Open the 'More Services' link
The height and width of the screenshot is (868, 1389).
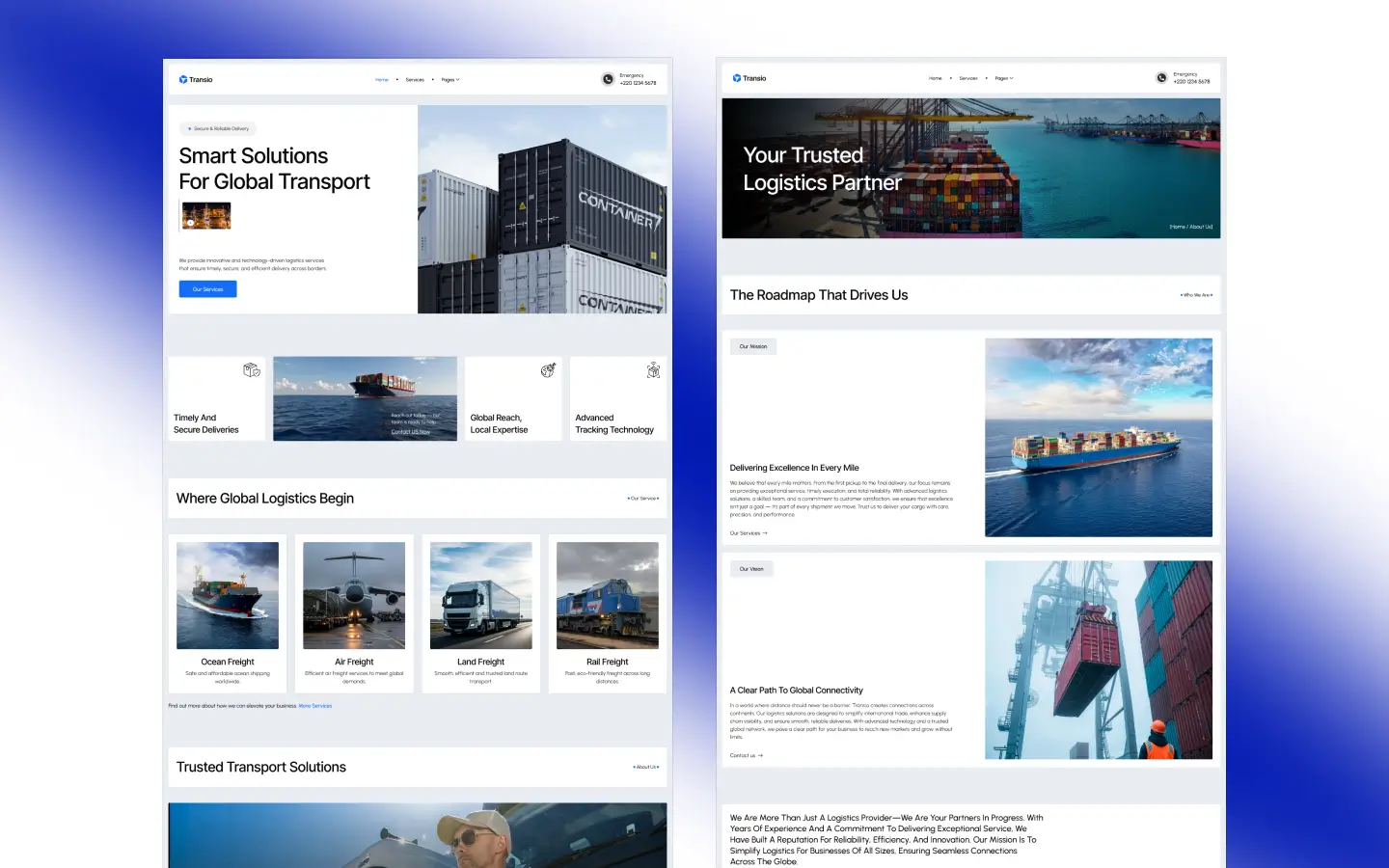(x=315, y=706)
